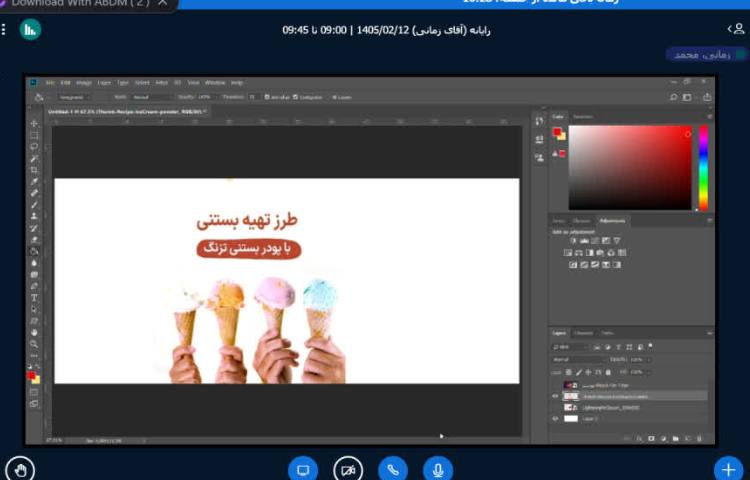This screenshot has width=750, height=480.
Task: Add a Levels adjustment
Action: 584,240
